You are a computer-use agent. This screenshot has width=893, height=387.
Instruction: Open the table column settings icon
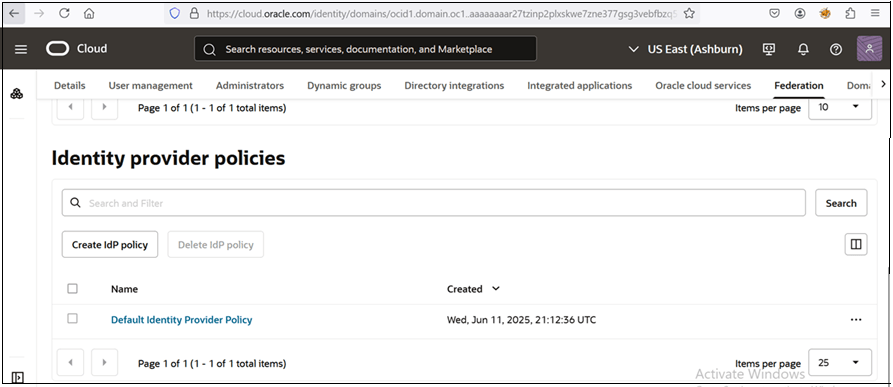[x=855, y=245]
